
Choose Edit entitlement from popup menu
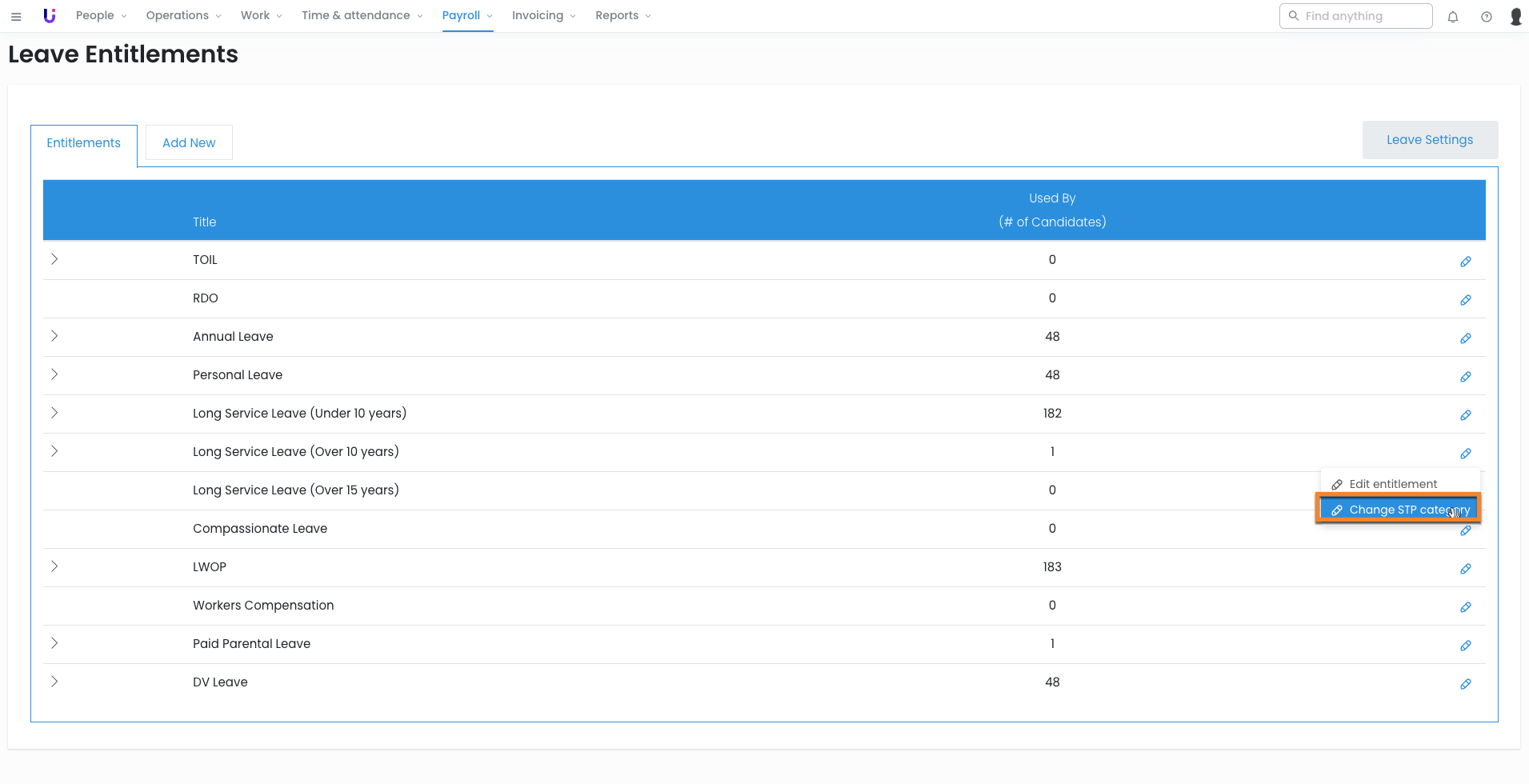pyautogui.click(x=1392, y=484)
